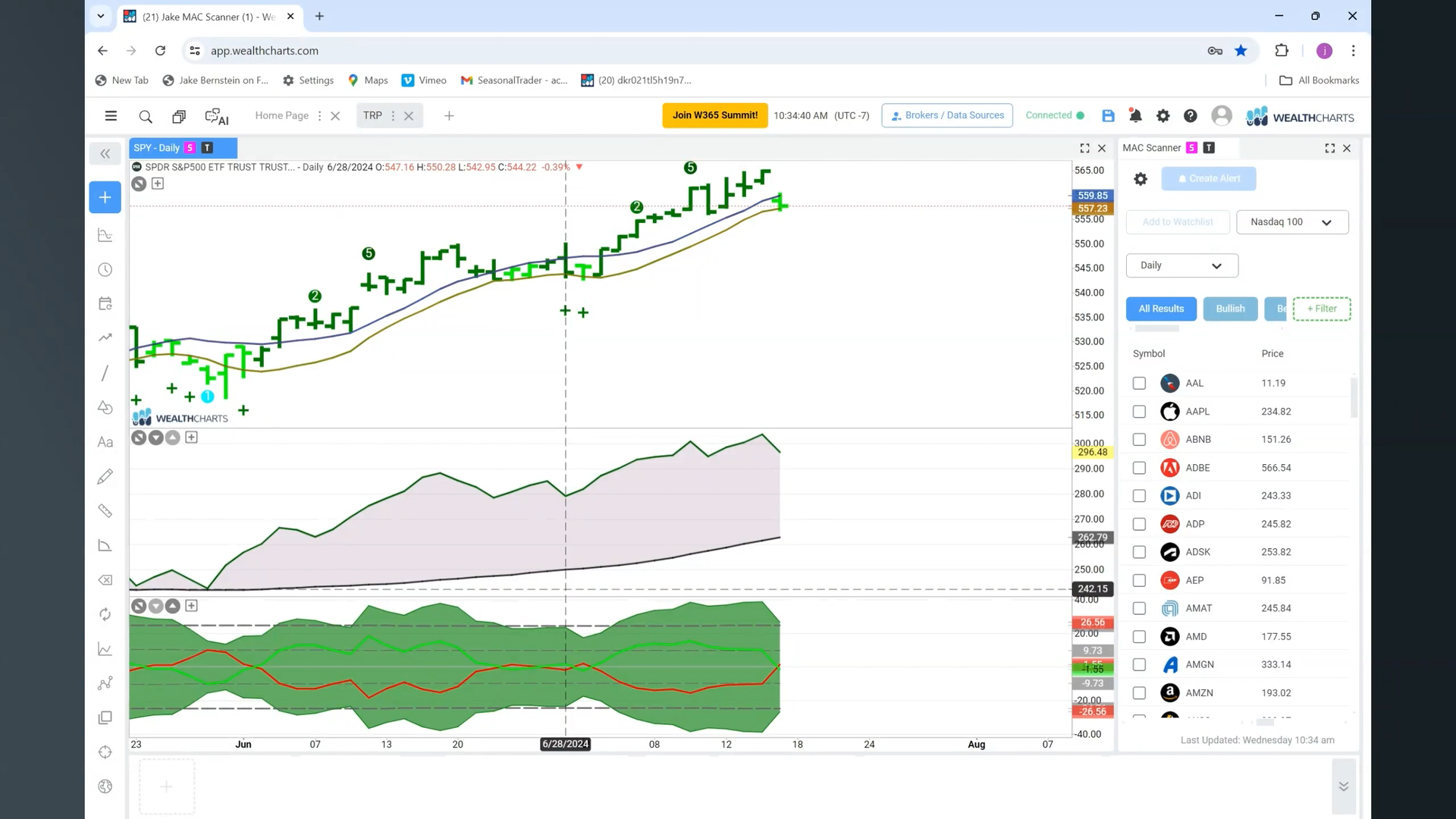Select the SPY - Daily chart tab

tap(183, 148)
